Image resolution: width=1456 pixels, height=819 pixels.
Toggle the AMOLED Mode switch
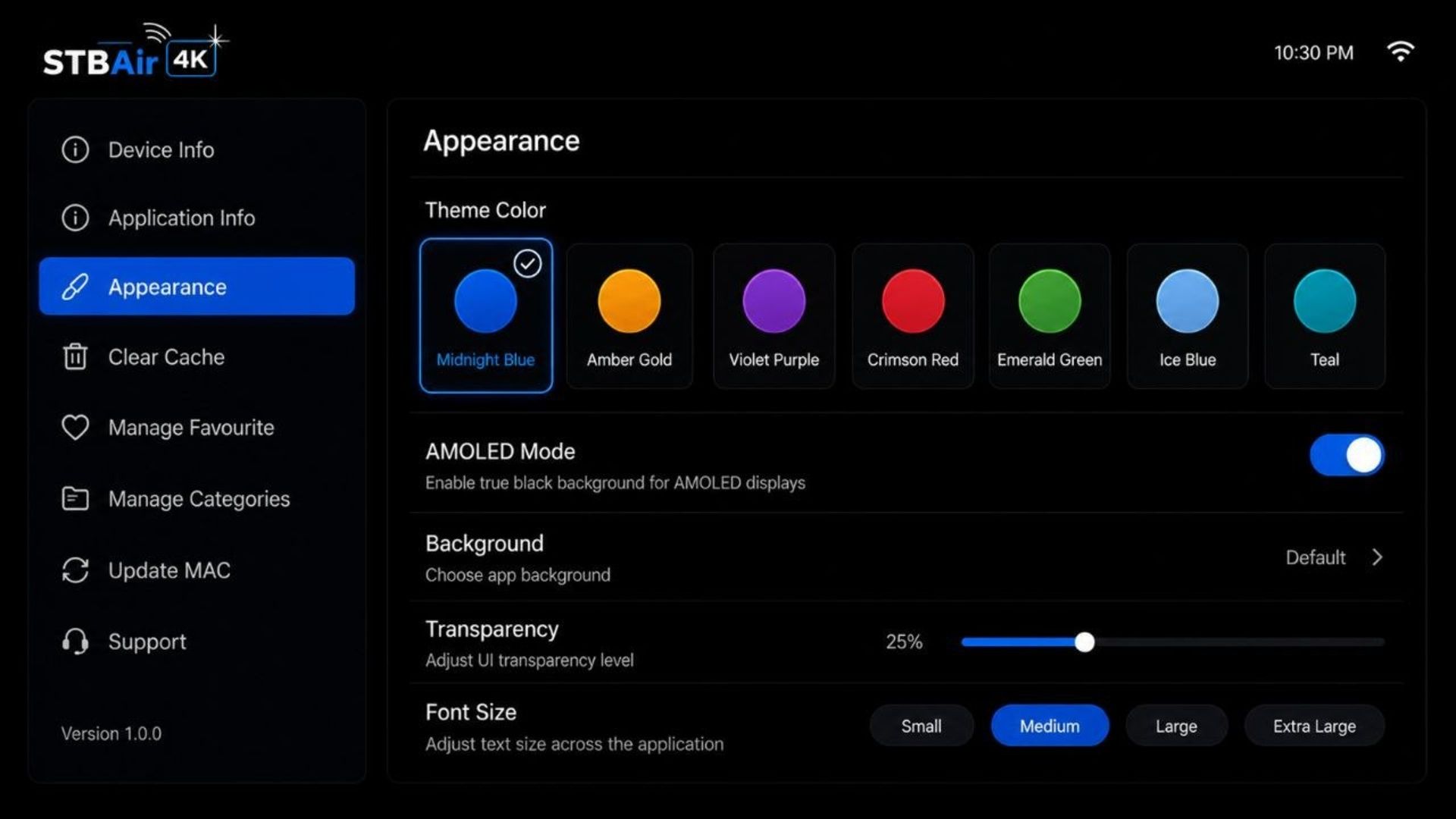pyautogui.click(x=1347, y=455)
